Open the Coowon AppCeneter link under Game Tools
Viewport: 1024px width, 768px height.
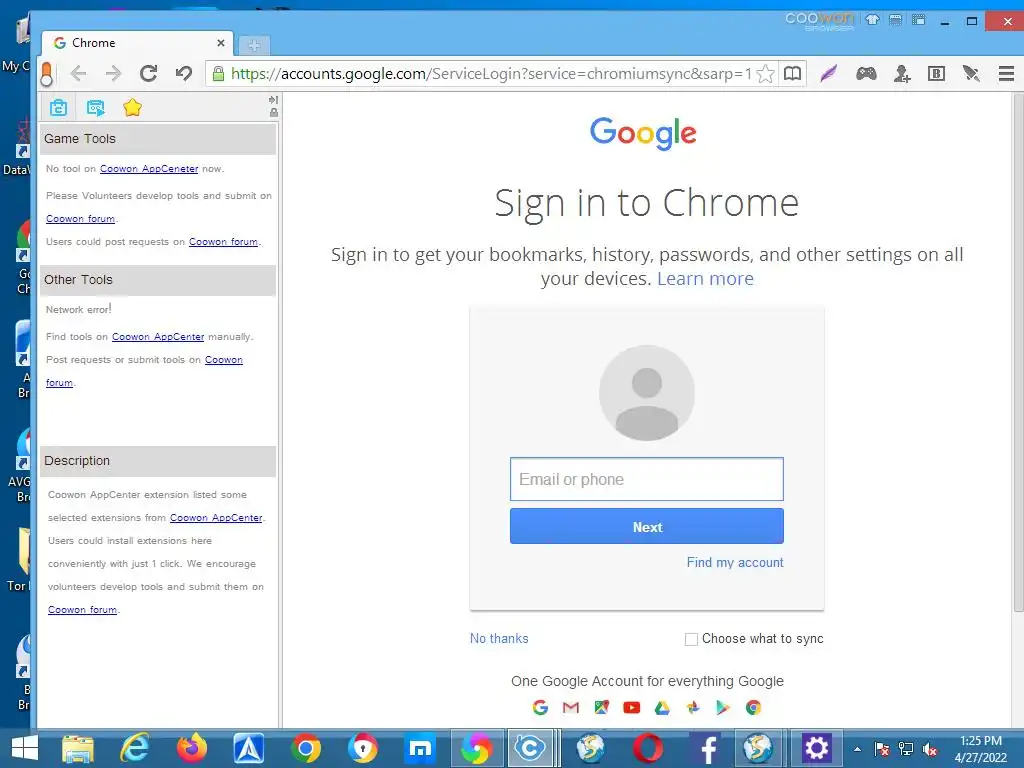pos(149,168)
